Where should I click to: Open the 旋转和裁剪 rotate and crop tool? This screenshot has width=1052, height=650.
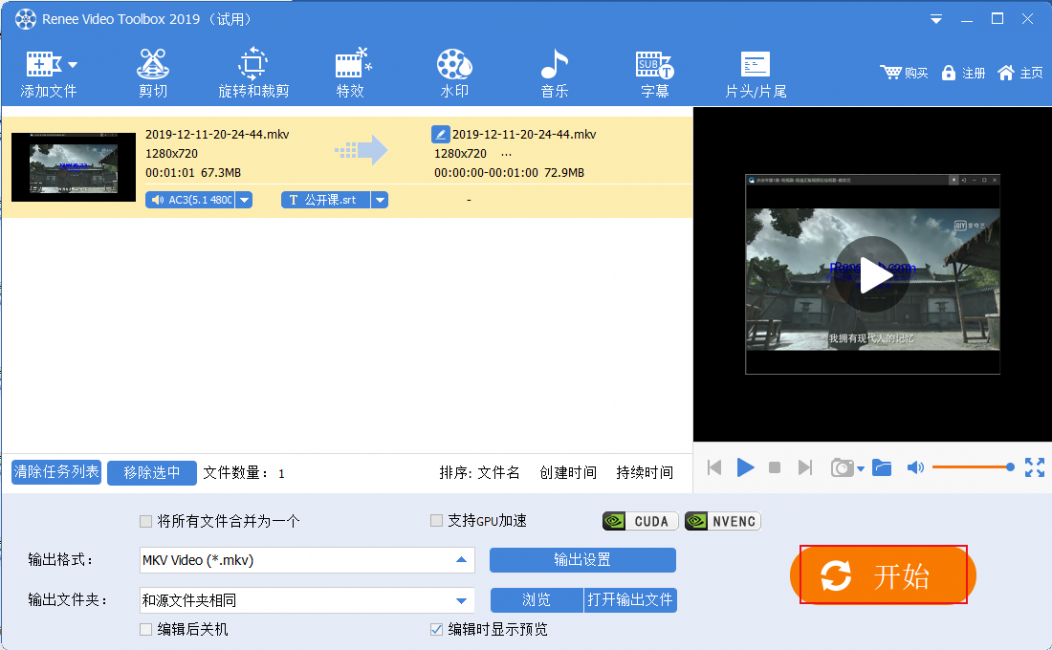[253, 74]
